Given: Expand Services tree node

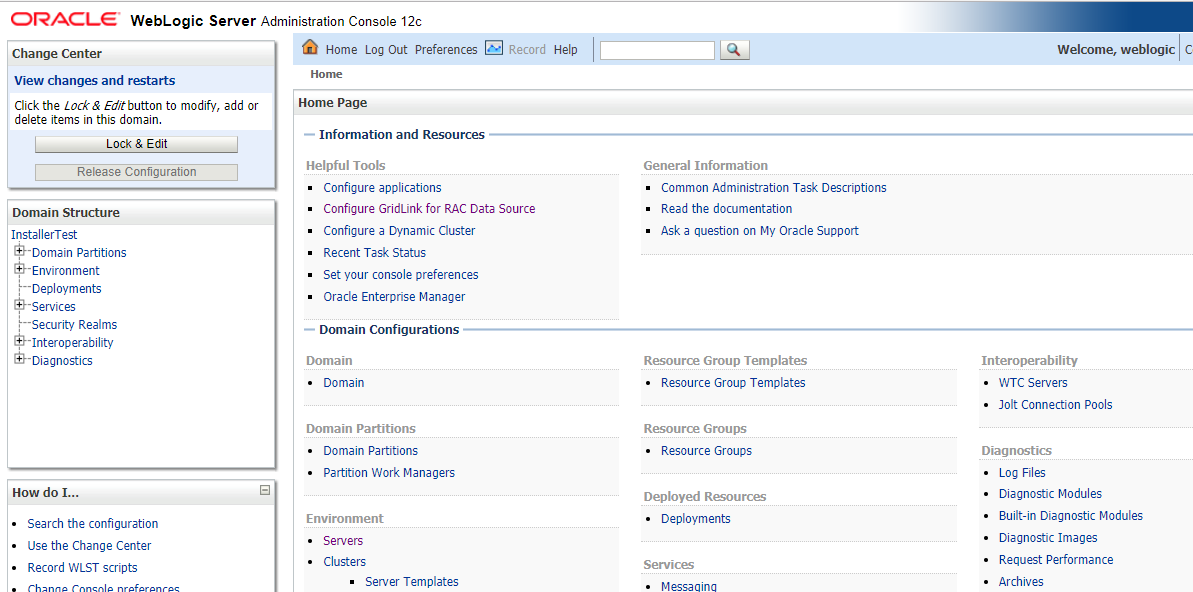Looking at the screenshot, I should (x=19, y=306).
